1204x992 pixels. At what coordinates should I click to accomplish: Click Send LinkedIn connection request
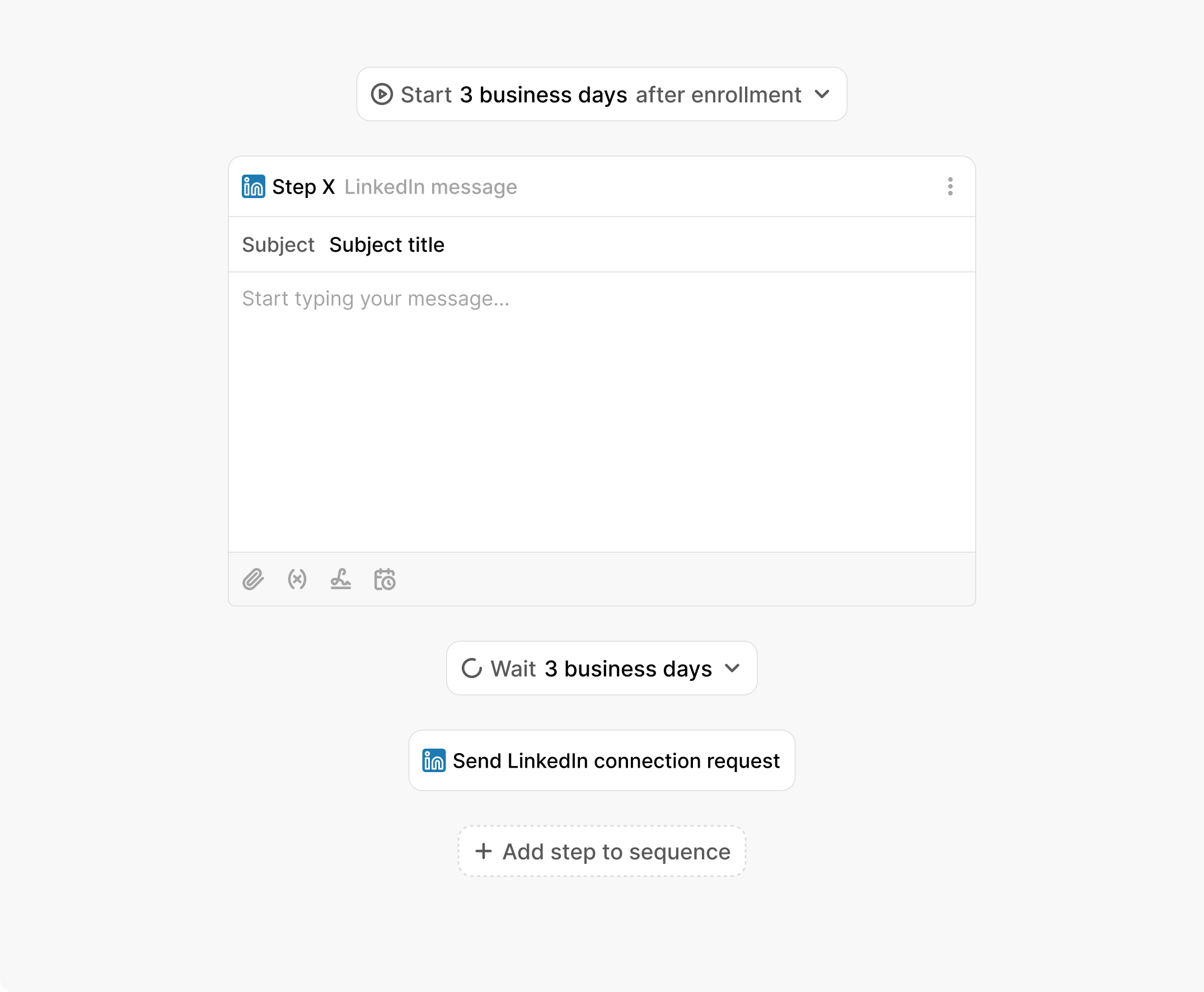pyautogui.click(x=615, y=760)
